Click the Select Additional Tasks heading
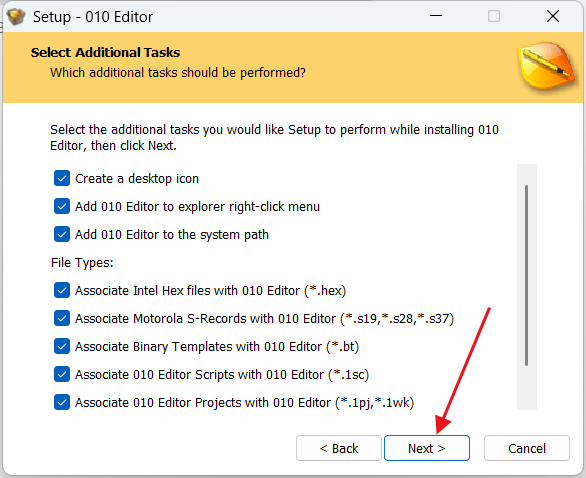 coord(105,53)
